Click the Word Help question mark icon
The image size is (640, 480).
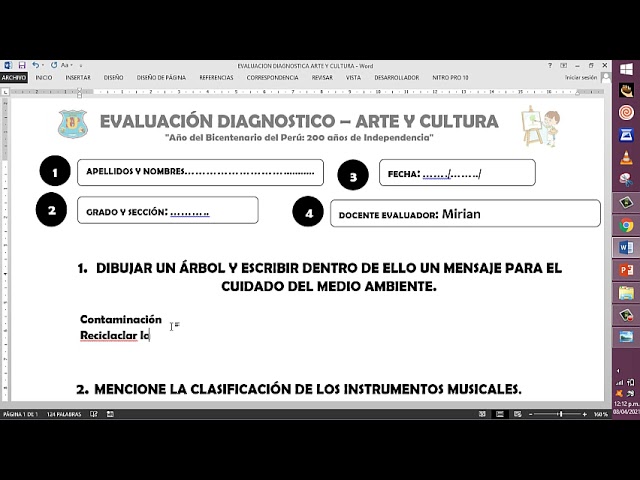click(x=550, y=65)
